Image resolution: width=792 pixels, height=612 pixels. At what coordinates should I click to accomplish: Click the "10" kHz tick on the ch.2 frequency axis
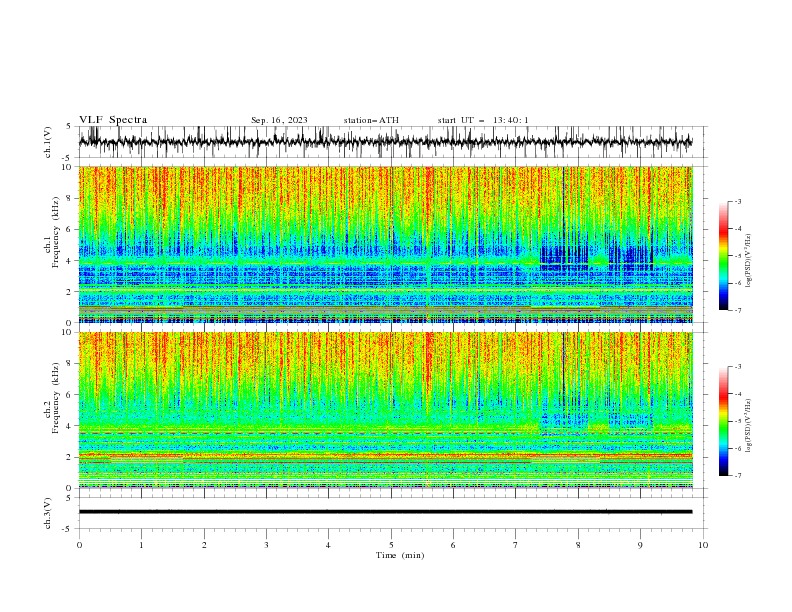(69, 332)
